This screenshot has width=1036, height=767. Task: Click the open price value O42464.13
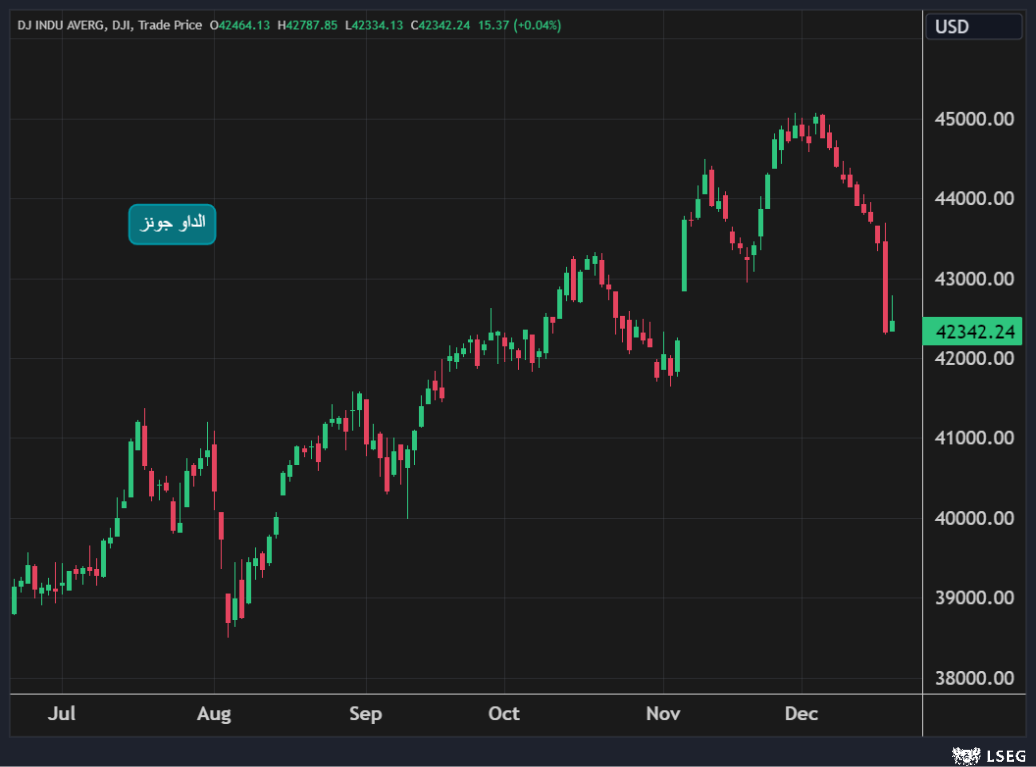point(239,25)
